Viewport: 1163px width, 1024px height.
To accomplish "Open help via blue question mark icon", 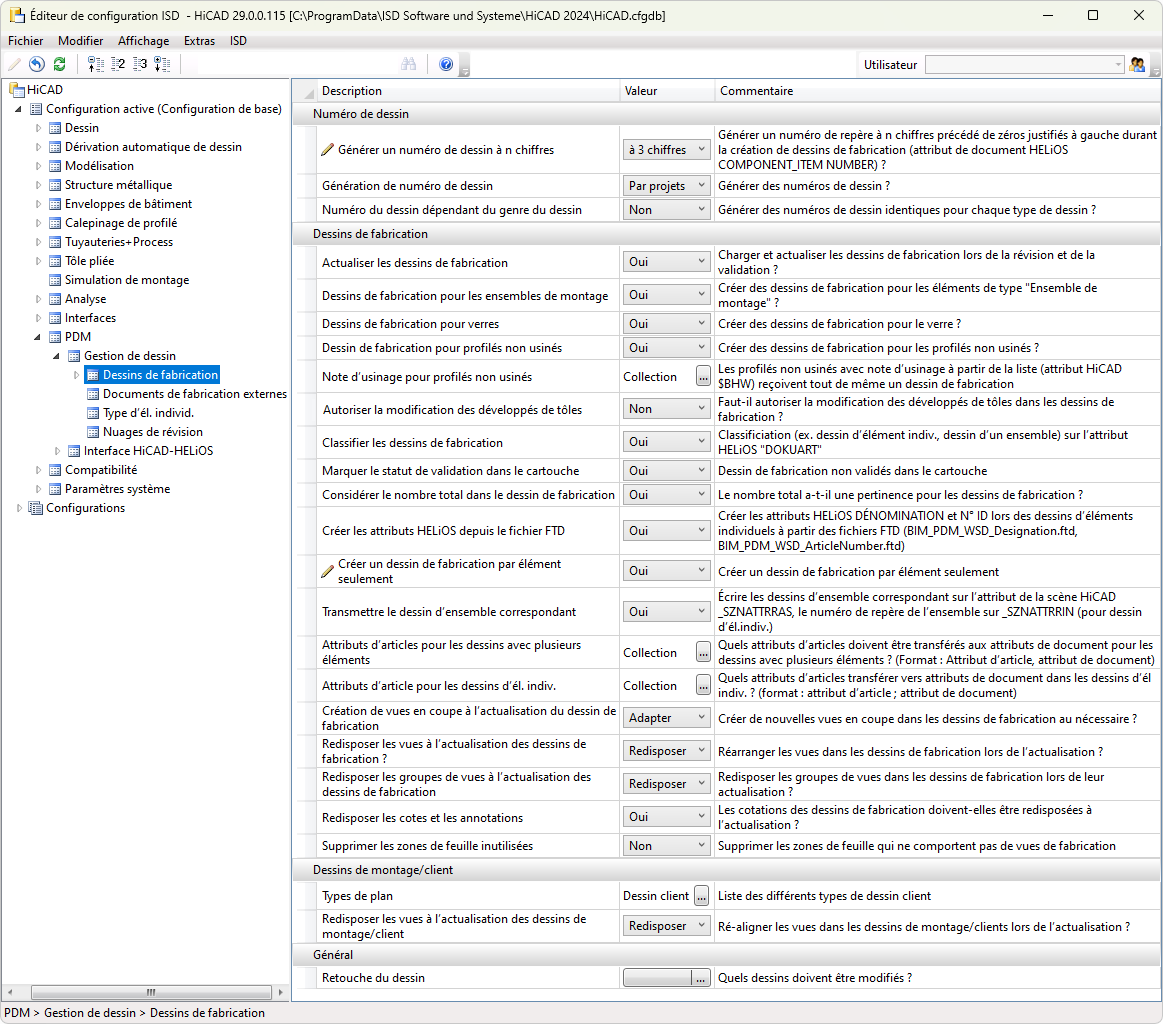I will [446, 64].
